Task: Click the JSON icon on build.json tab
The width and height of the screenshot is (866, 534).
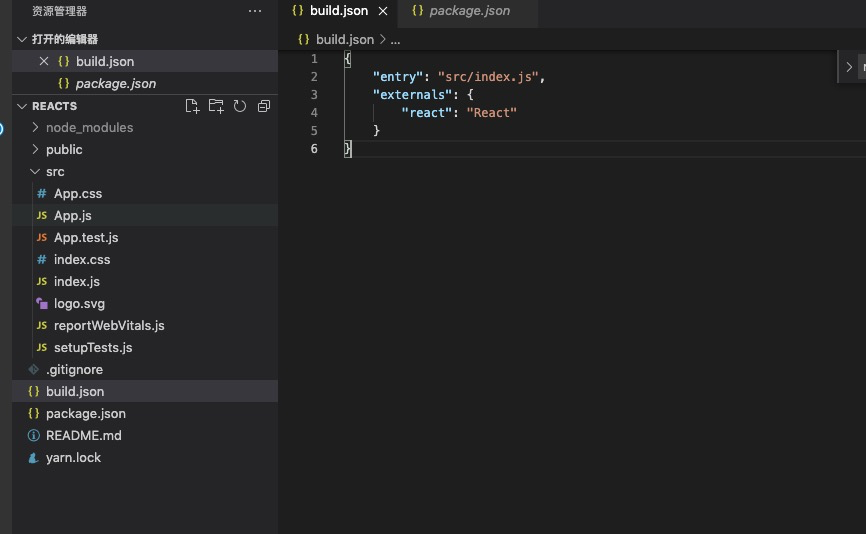Action: tap(298, 10)
